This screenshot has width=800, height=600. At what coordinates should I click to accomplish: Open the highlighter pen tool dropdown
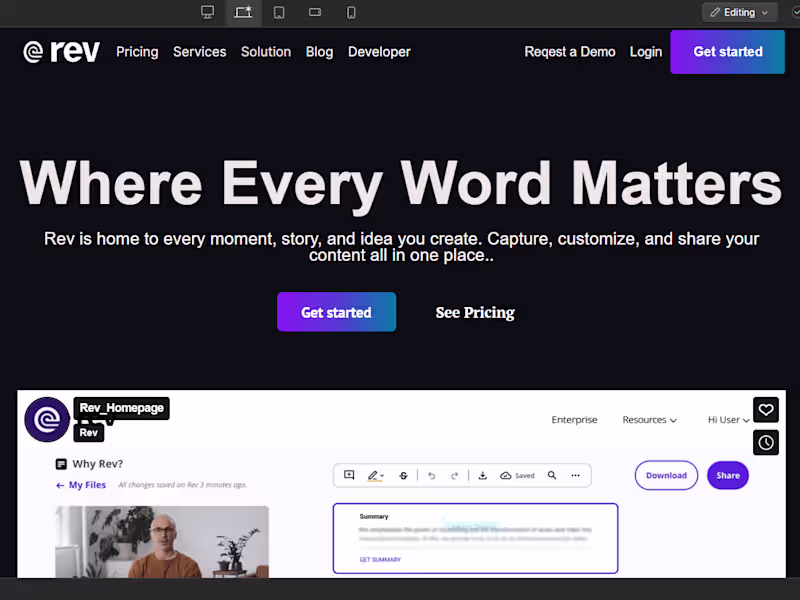coord(375,476)
